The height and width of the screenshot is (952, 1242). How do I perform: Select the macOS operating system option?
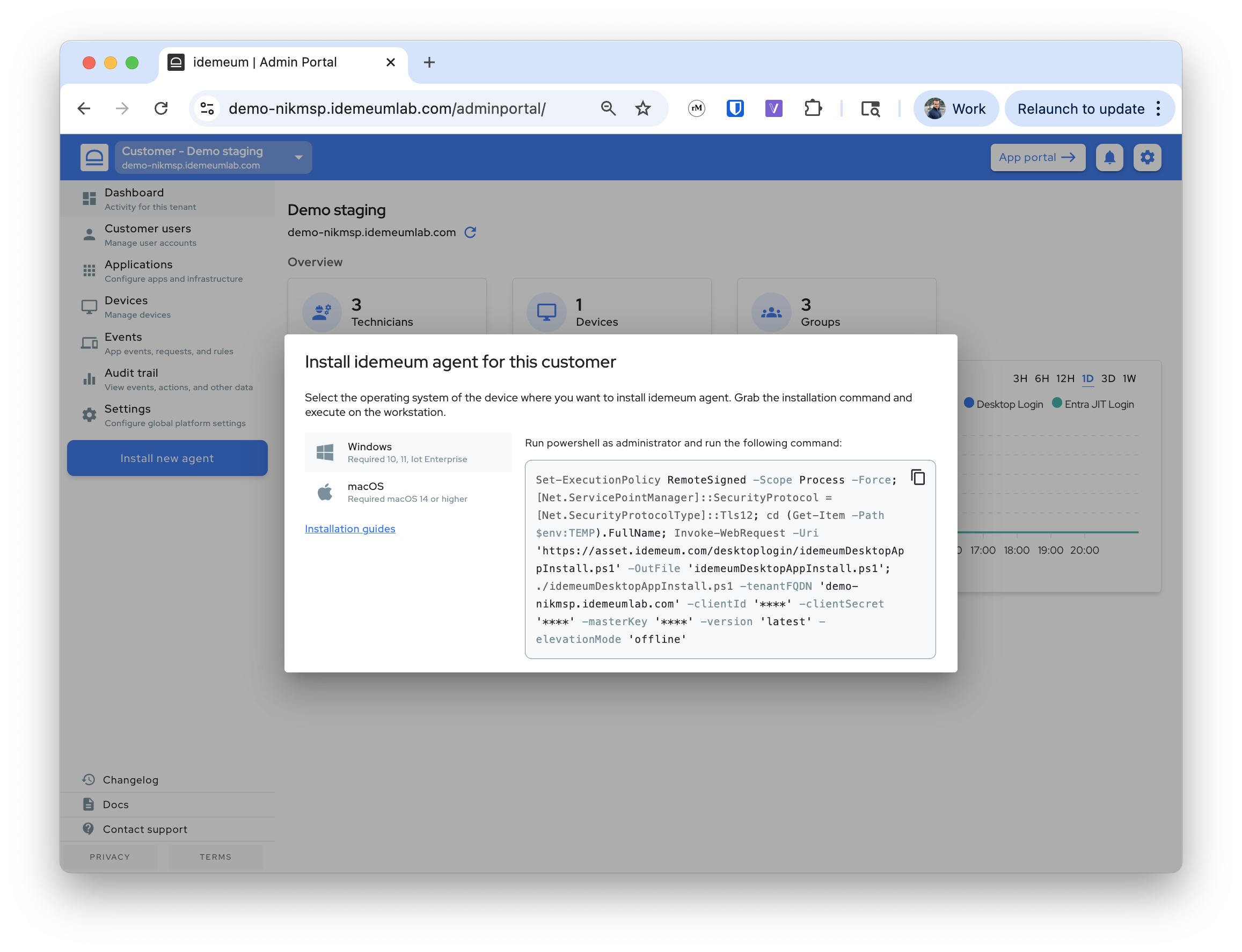(407, 492)
